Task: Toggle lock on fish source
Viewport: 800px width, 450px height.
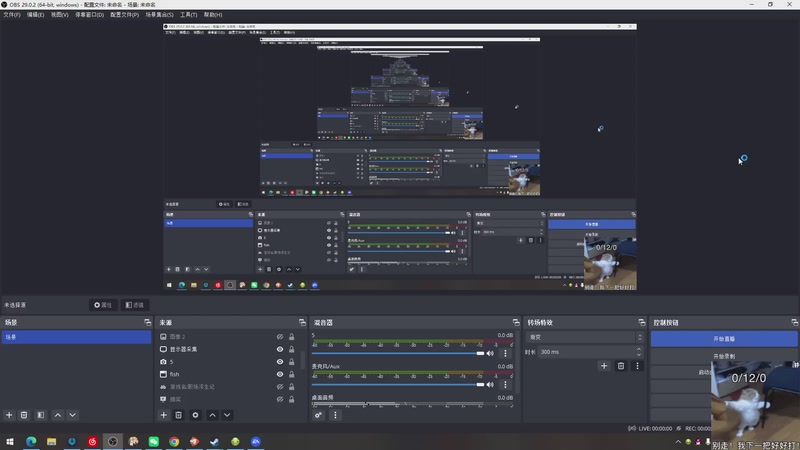Action: click(291, 374)
